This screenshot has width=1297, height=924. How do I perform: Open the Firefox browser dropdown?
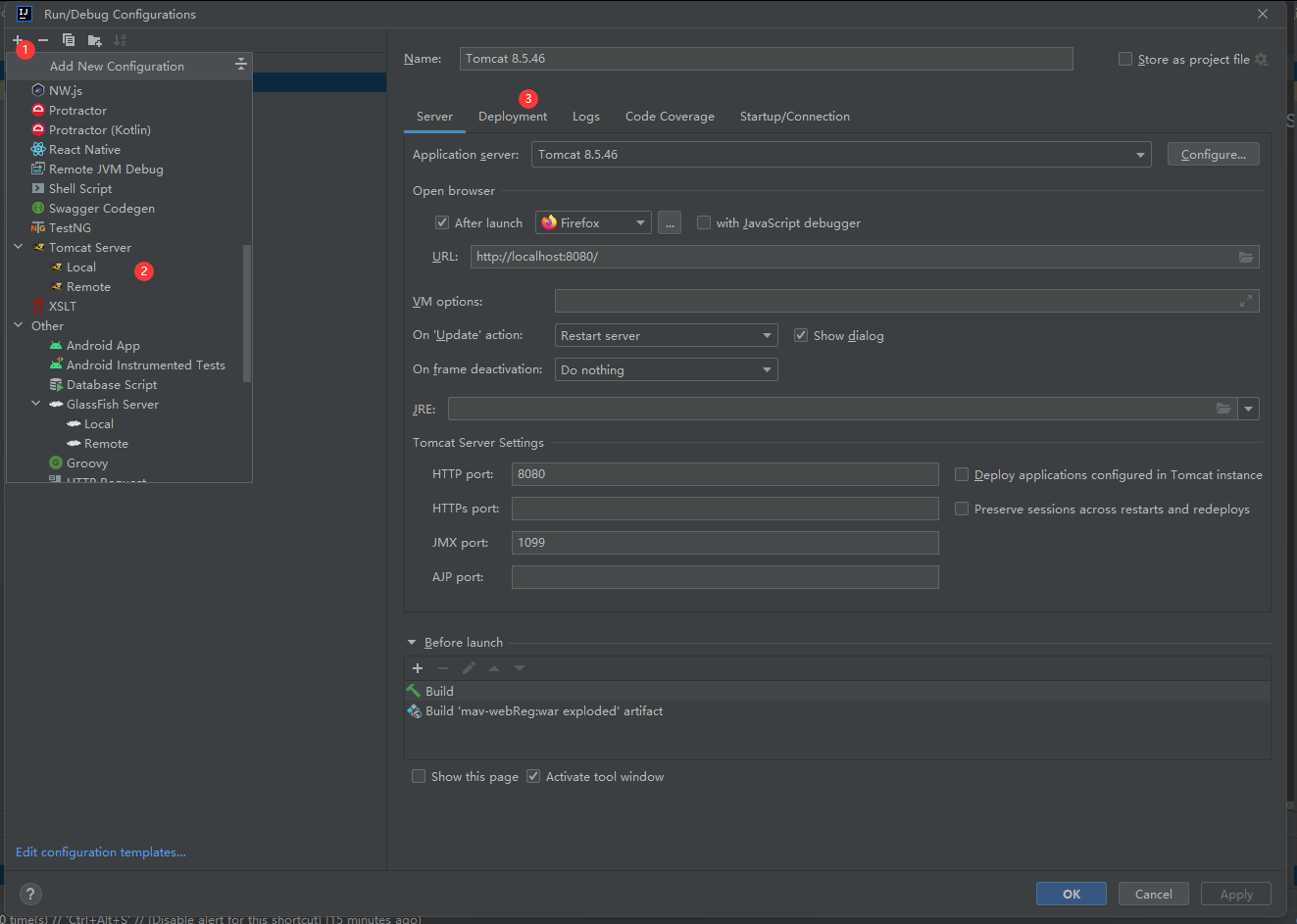593,222
